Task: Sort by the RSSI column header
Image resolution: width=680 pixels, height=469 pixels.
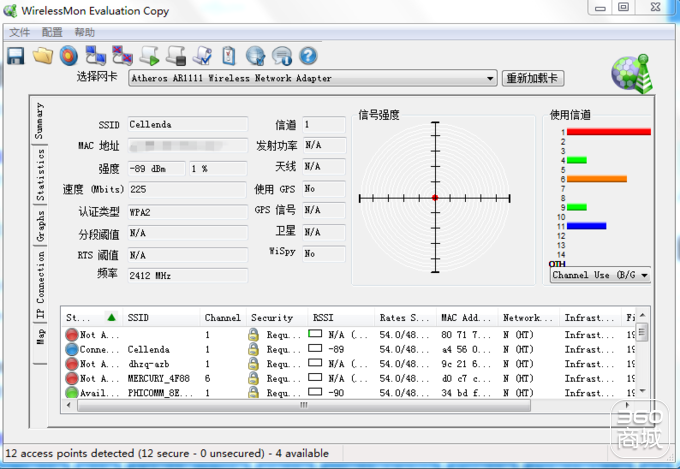Action: [341, 318]
